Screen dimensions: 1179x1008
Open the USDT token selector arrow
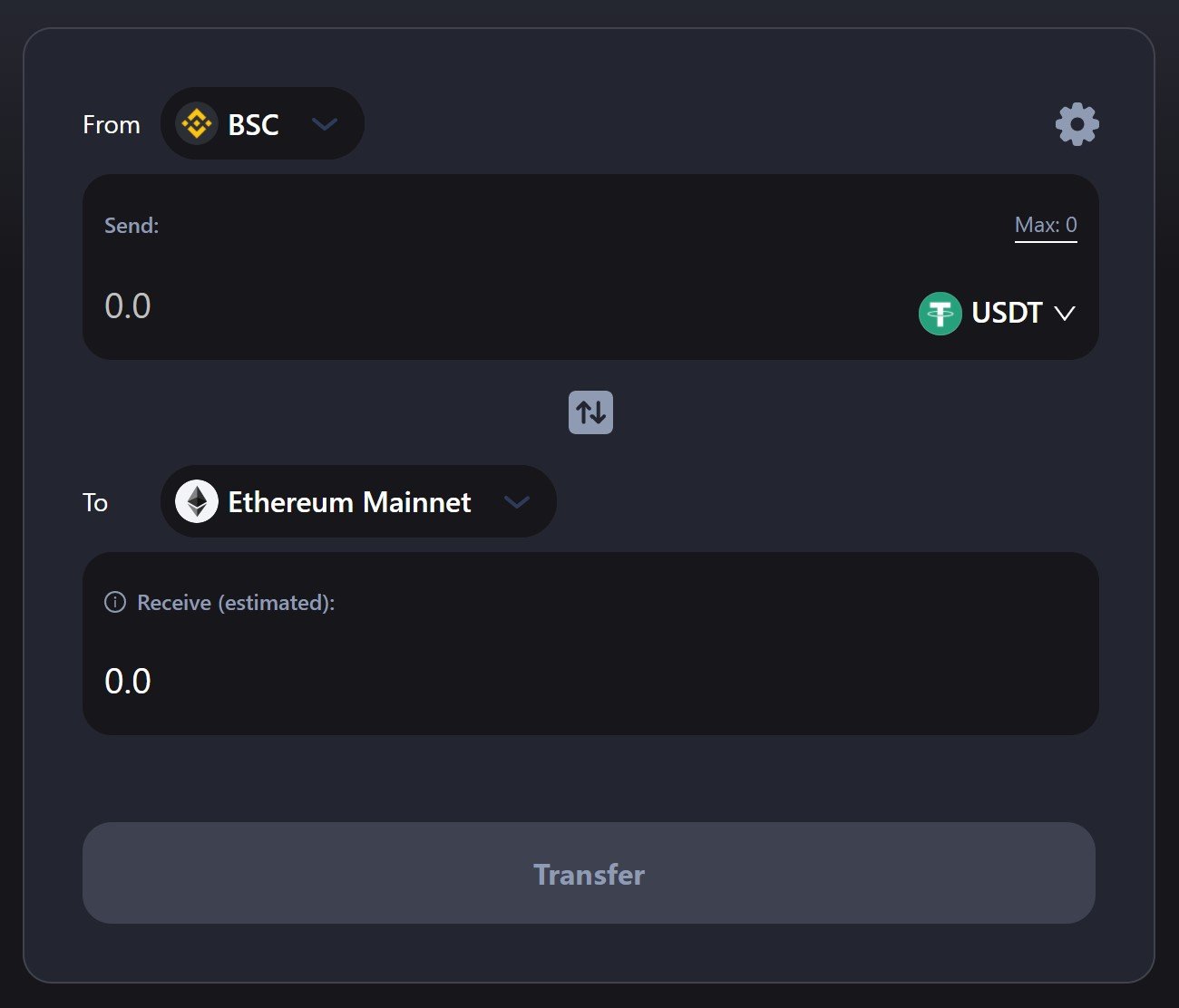[x=1065, y=314]
